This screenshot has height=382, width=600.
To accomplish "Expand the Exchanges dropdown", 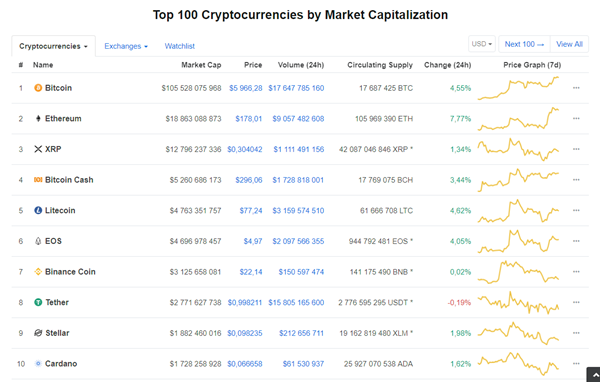I will pyautogui.click(x=126, y=46).
